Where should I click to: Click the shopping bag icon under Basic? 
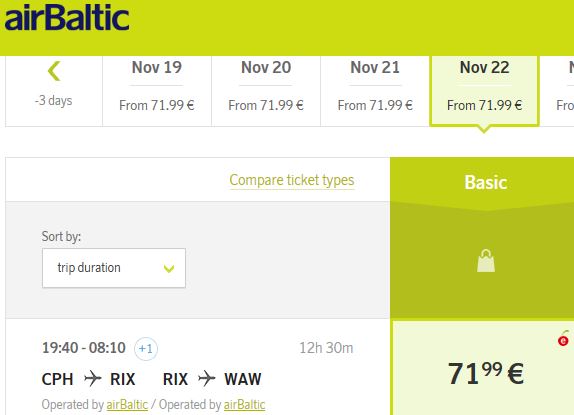click(x=486, y=261)
